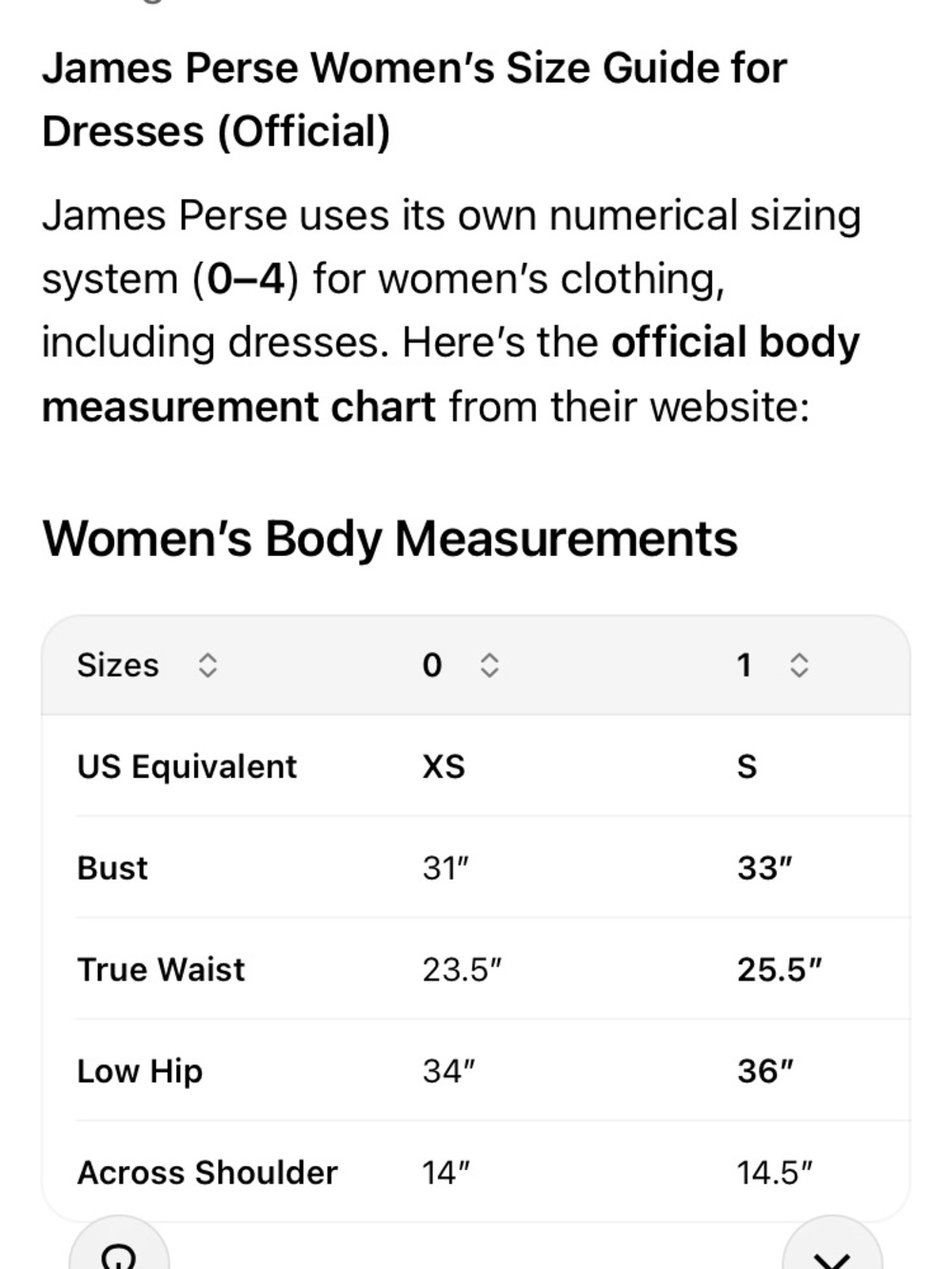Select the XS size cell

coord(444,766)
